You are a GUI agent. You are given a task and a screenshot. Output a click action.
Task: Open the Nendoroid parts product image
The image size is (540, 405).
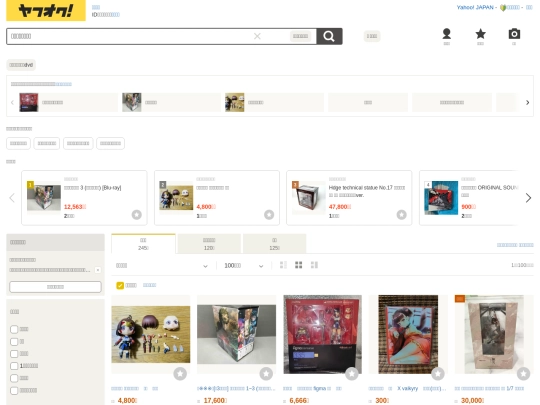150,334
